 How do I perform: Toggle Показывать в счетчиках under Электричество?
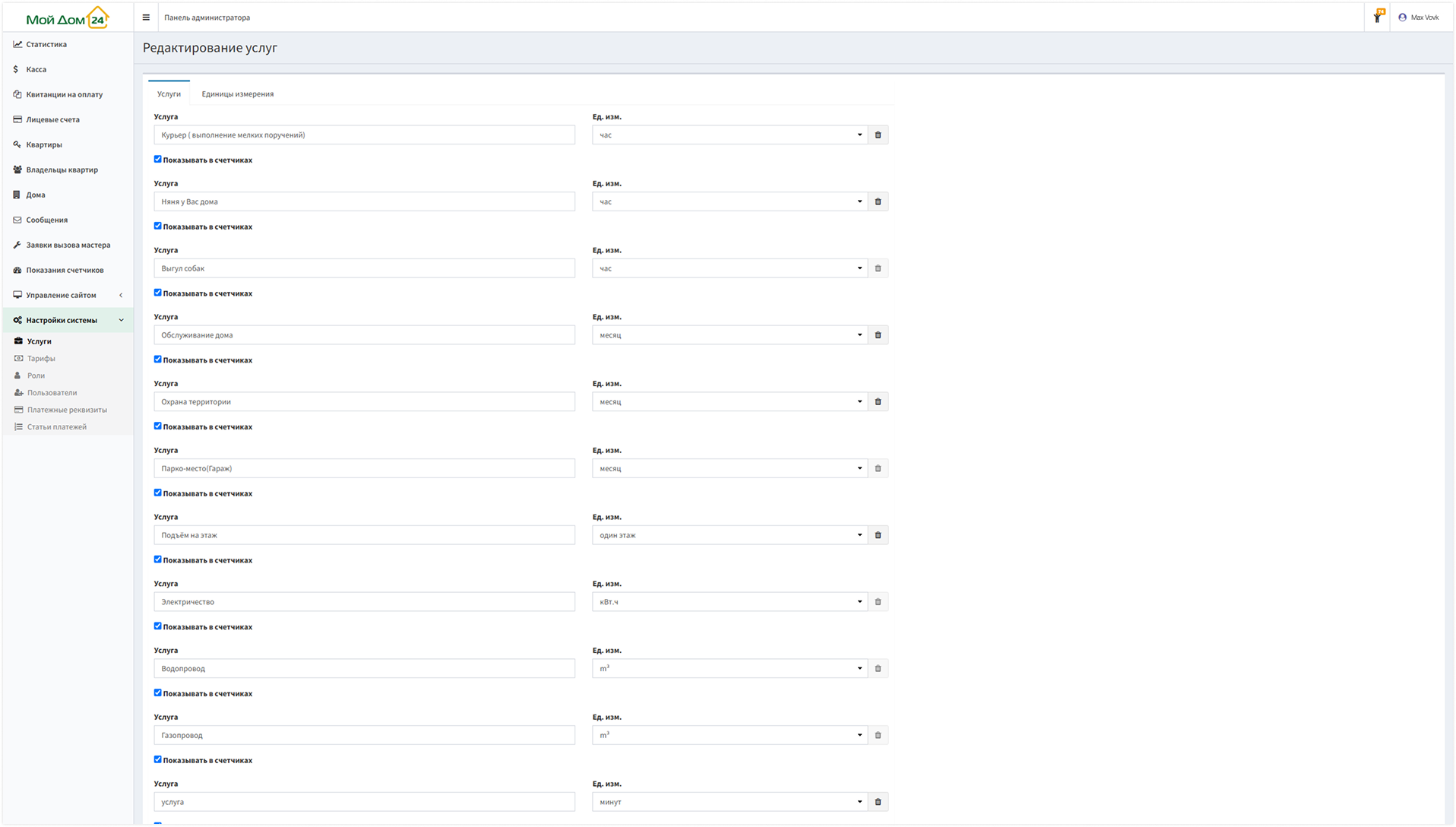pyautogui.click(x=158, y=626)
